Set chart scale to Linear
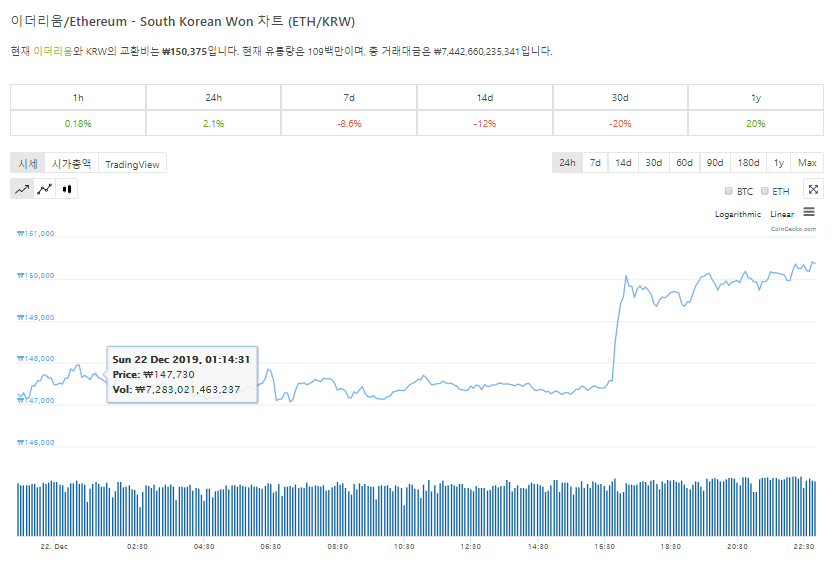 tap(782, 215)
